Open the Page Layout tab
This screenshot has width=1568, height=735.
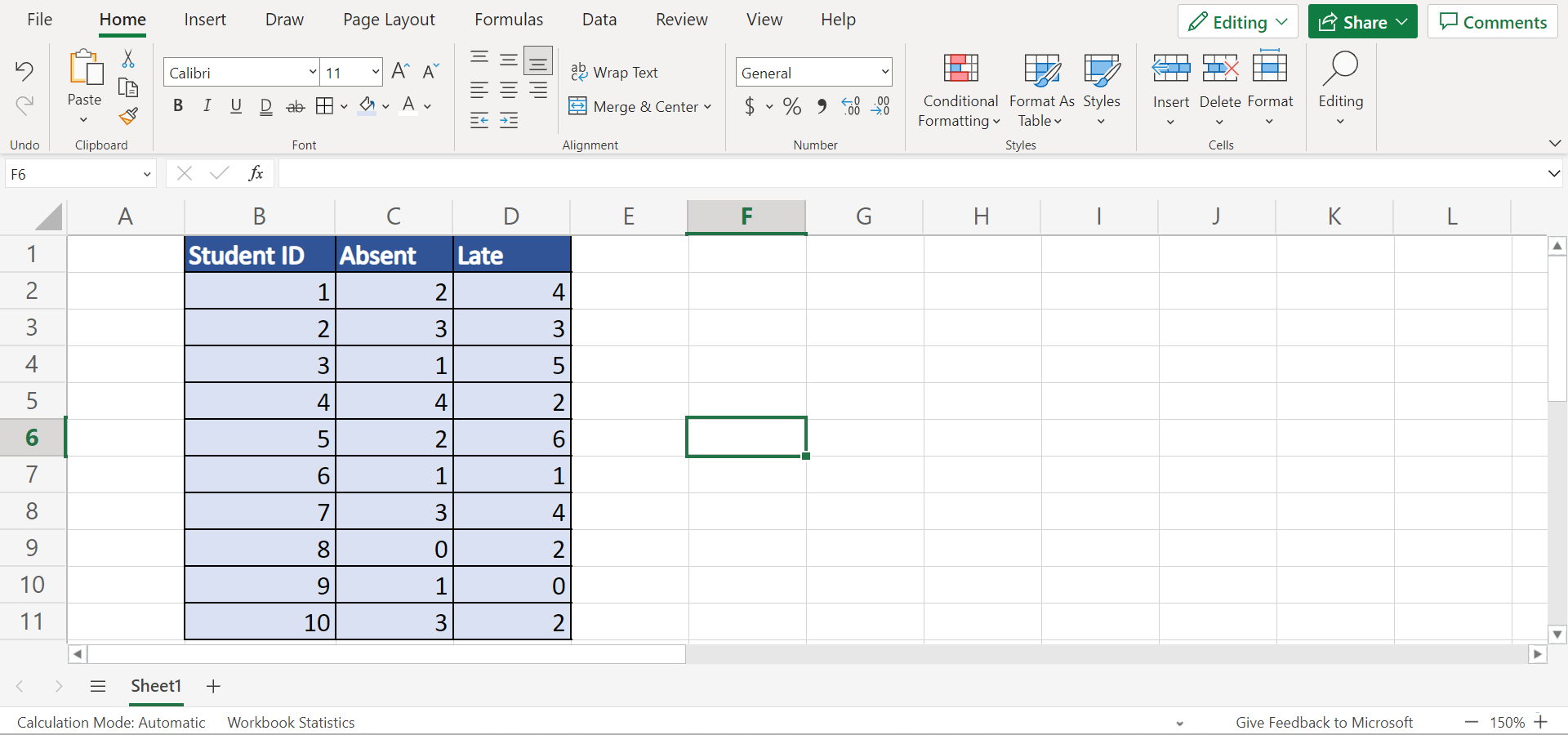[389, 20]
